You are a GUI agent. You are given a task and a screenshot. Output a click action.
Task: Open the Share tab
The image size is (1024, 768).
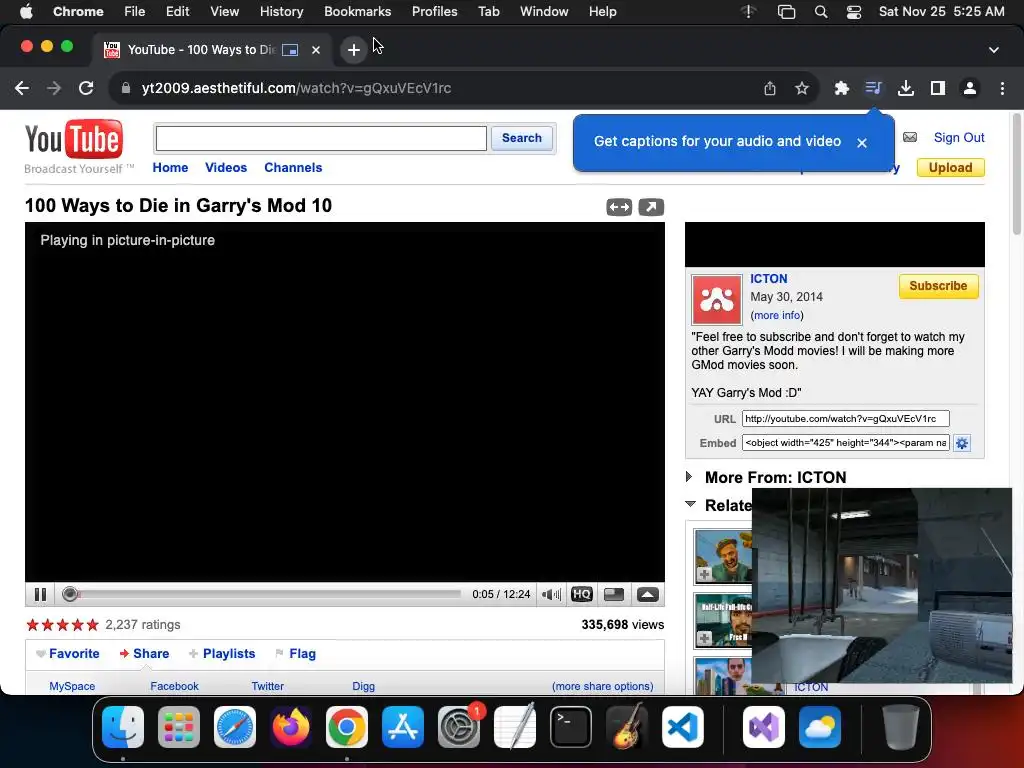[144, 654]
